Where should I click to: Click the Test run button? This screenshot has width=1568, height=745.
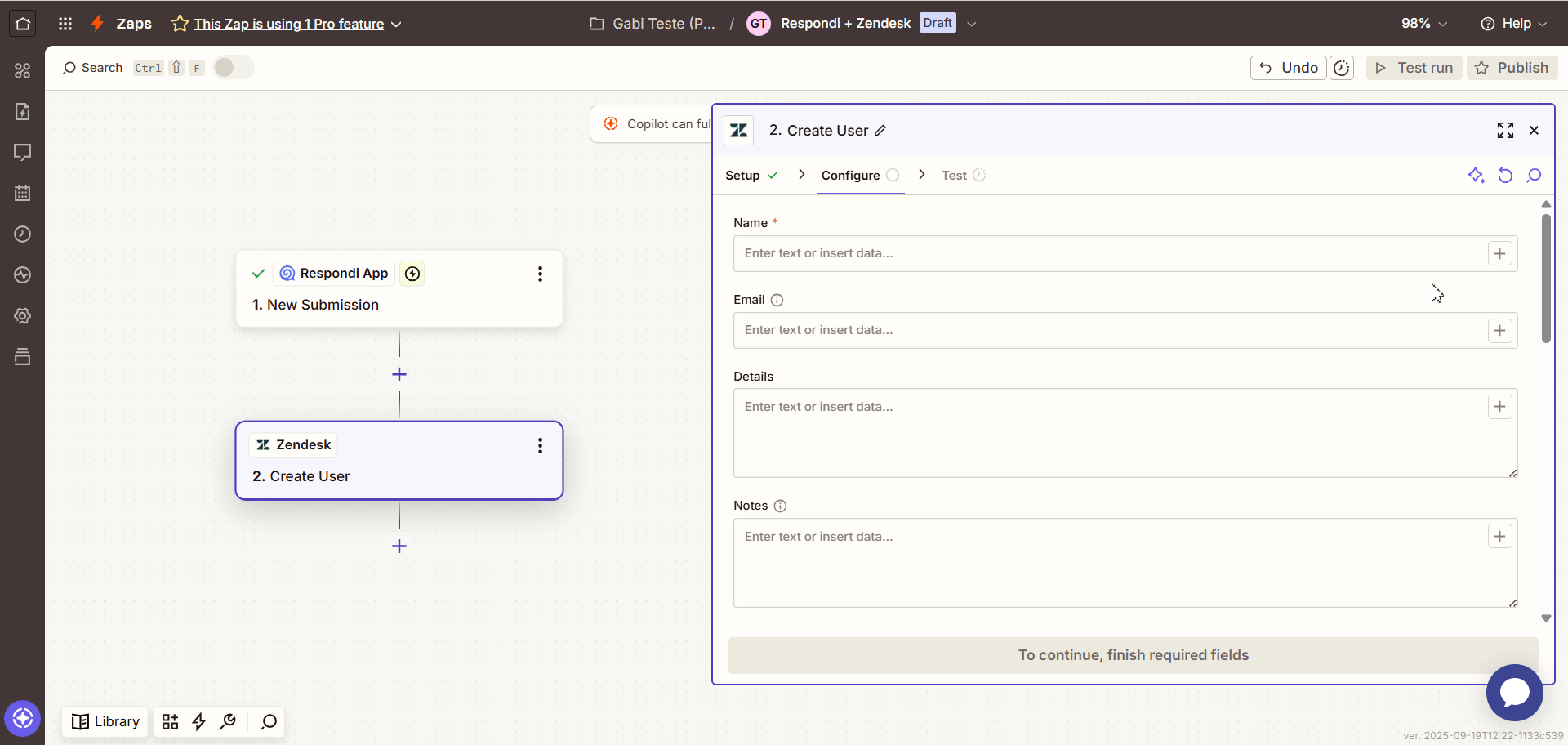click(x=1414, y=68)
